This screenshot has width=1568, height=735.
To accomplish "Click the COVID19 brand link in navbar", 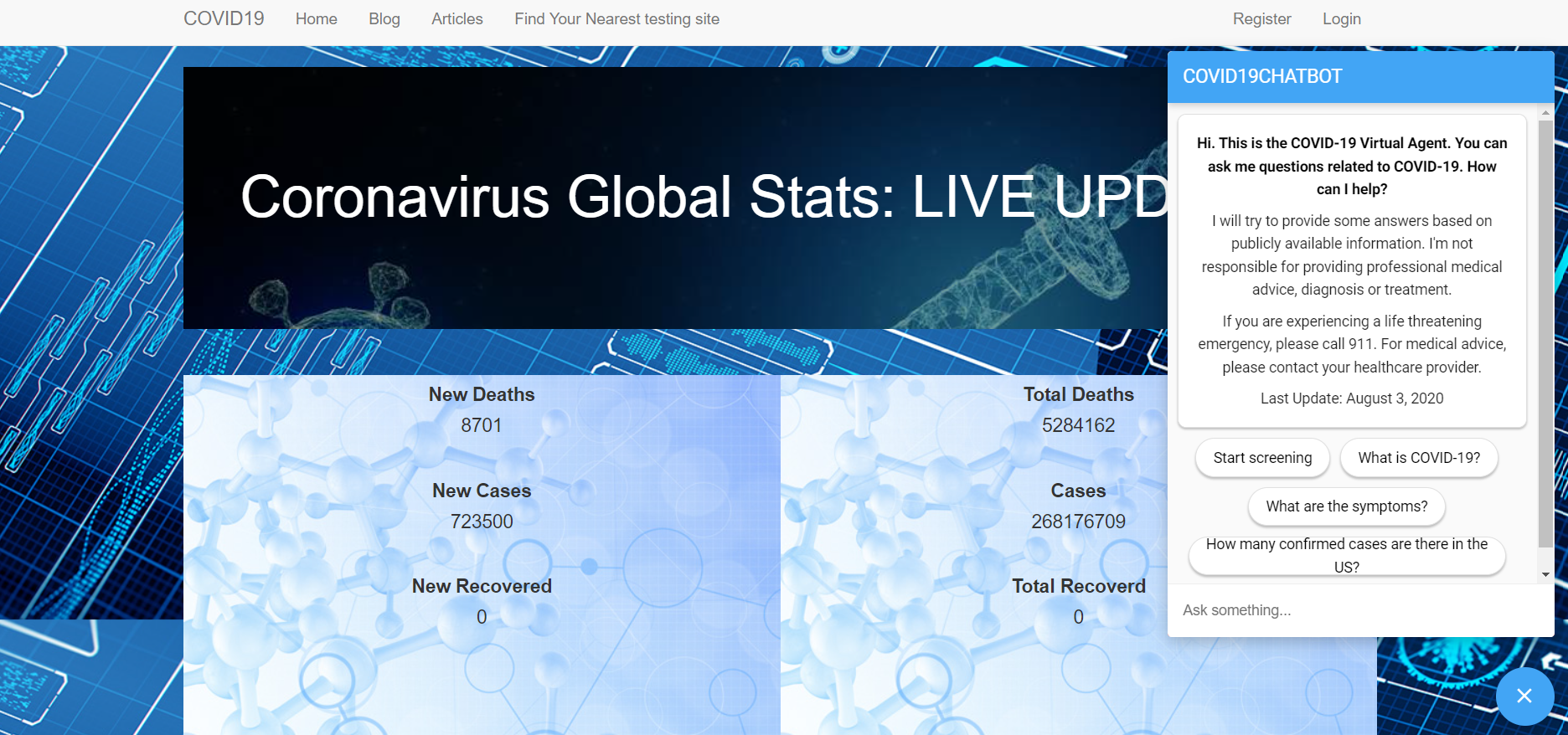I will coord(224,18).
